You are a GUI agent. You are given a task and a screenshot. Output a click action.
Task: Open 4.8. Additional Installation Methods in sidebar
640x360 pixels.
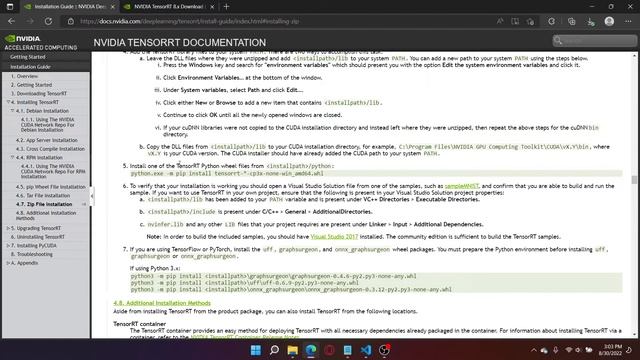tap(46, 216)
